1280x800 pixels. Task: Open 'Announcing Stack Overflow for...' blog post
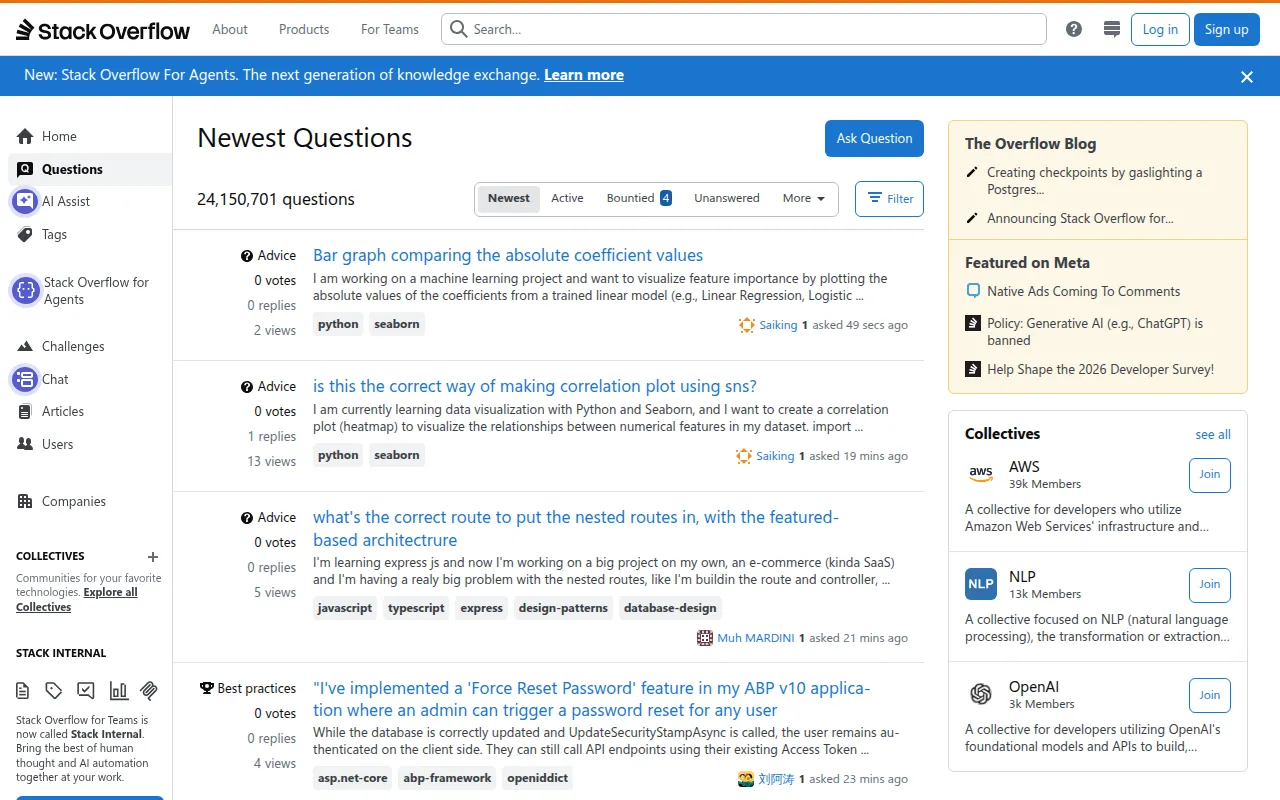[x=1080, y=218]
